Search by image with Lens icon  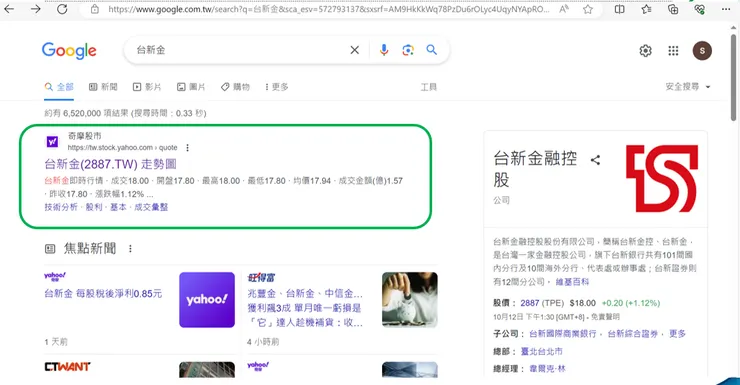coord(408,50)
